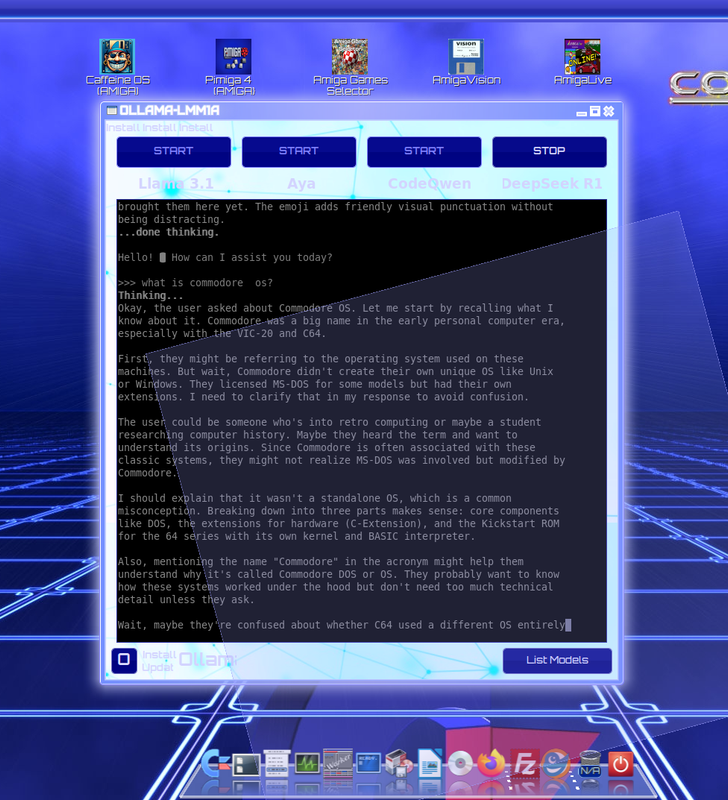
Task: Click the '...done thinking.' line
Action: [168, 232]
